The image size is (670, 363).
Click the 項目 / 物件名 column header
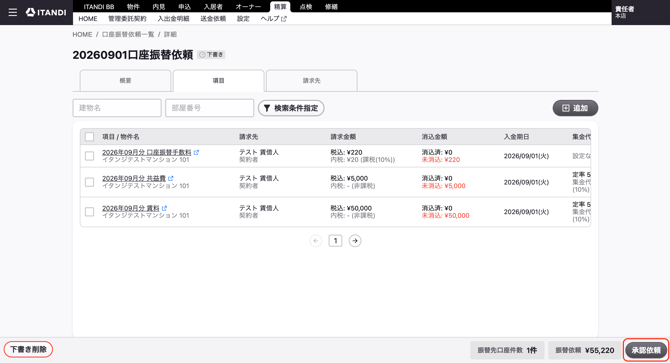pyautogui.click(x=120, y=137)
